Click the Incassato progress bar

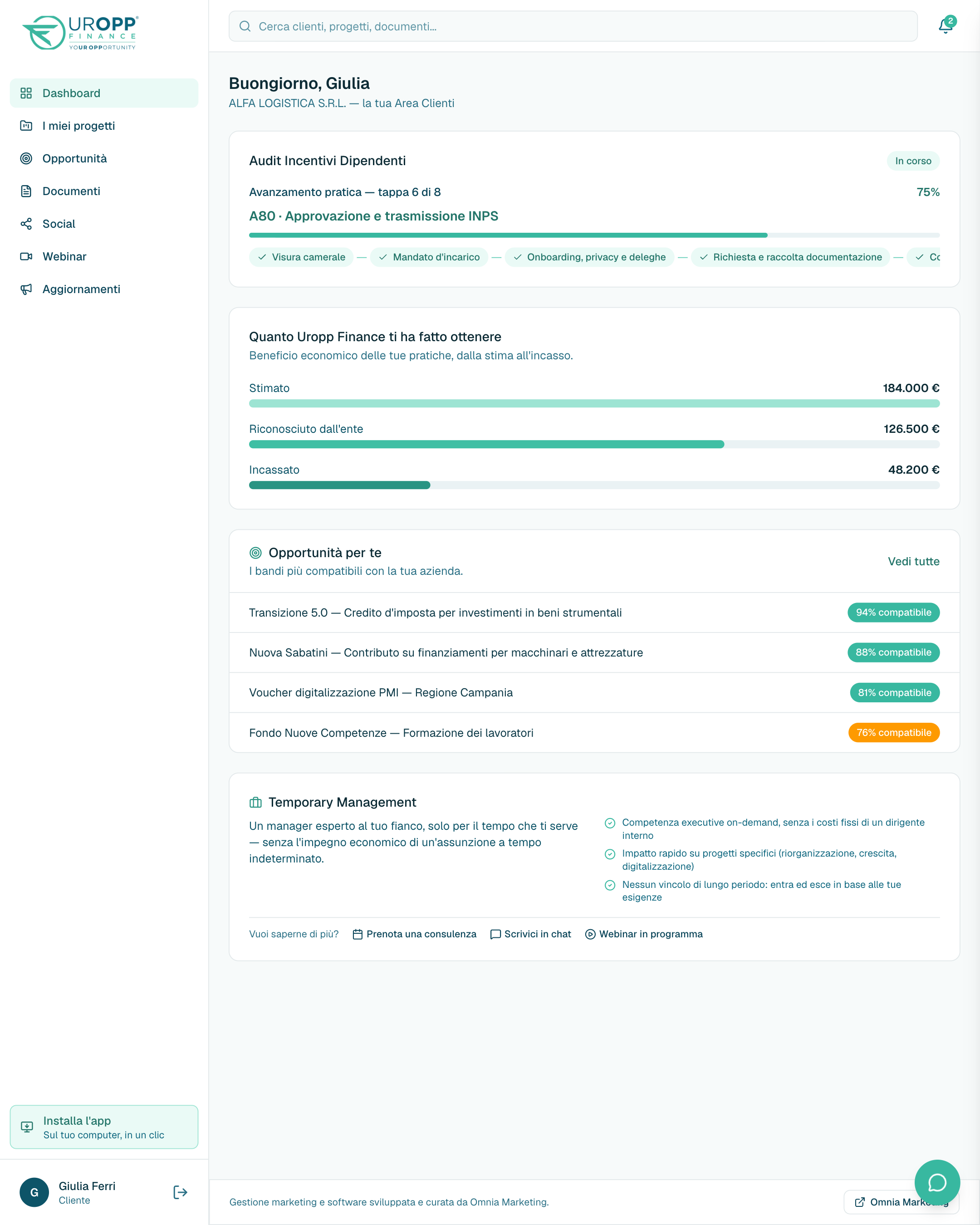[594, 485]
